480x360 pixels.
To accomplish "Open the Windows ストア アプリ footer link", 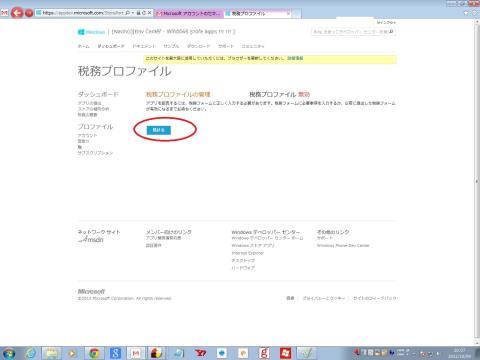I will (x=253, y=245).
